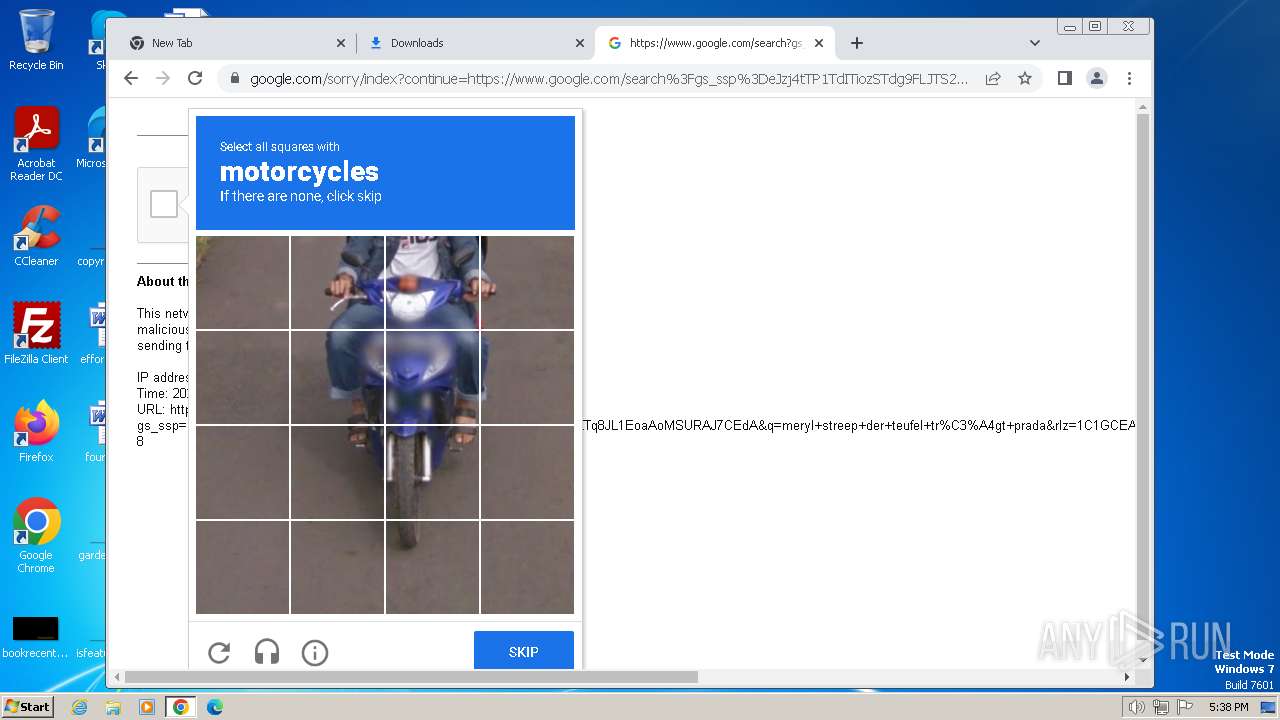Click the taskbar clock 5:38 PM

1228,707
